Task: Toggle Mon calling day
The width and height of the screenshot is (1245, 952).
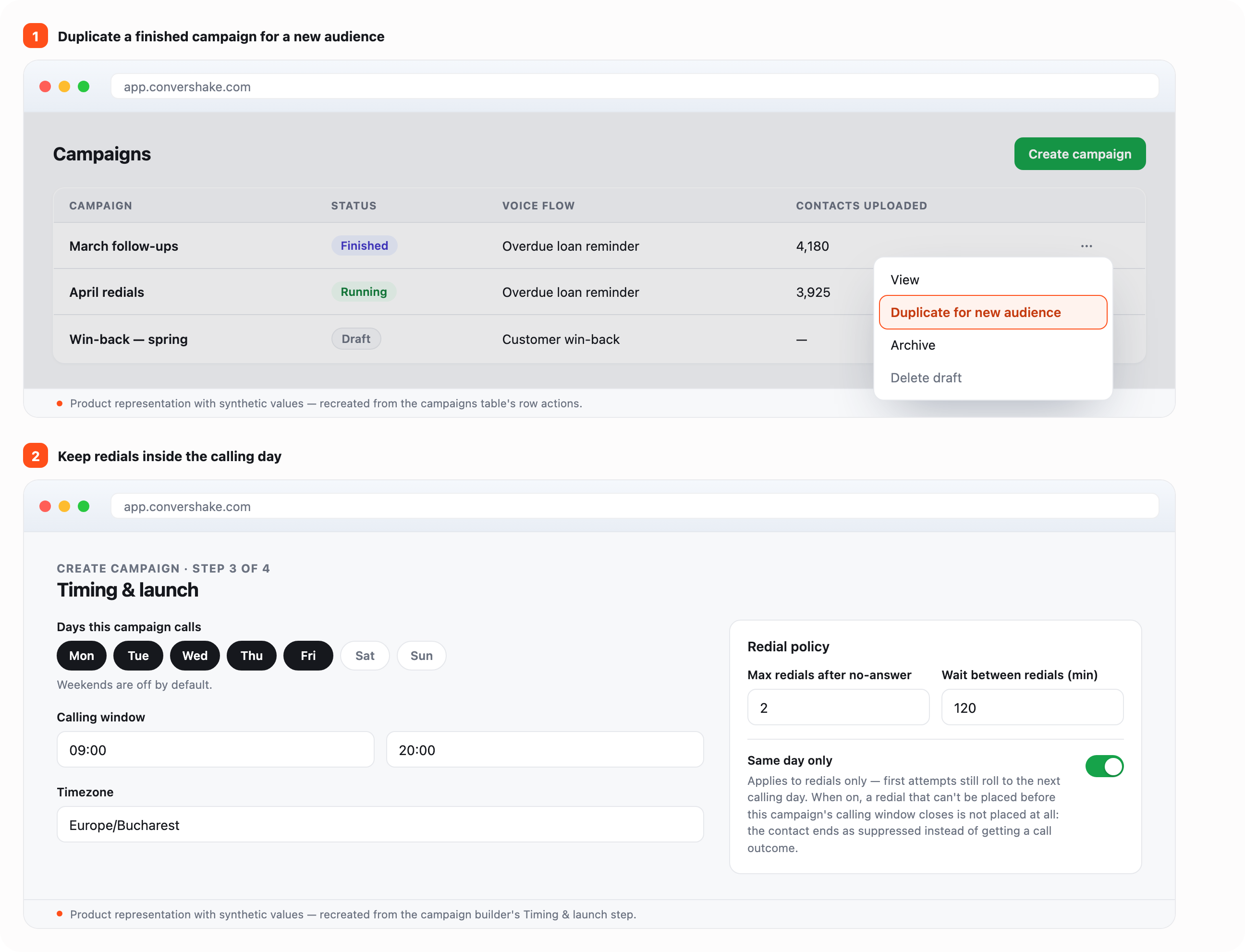Action: (82, 656)
